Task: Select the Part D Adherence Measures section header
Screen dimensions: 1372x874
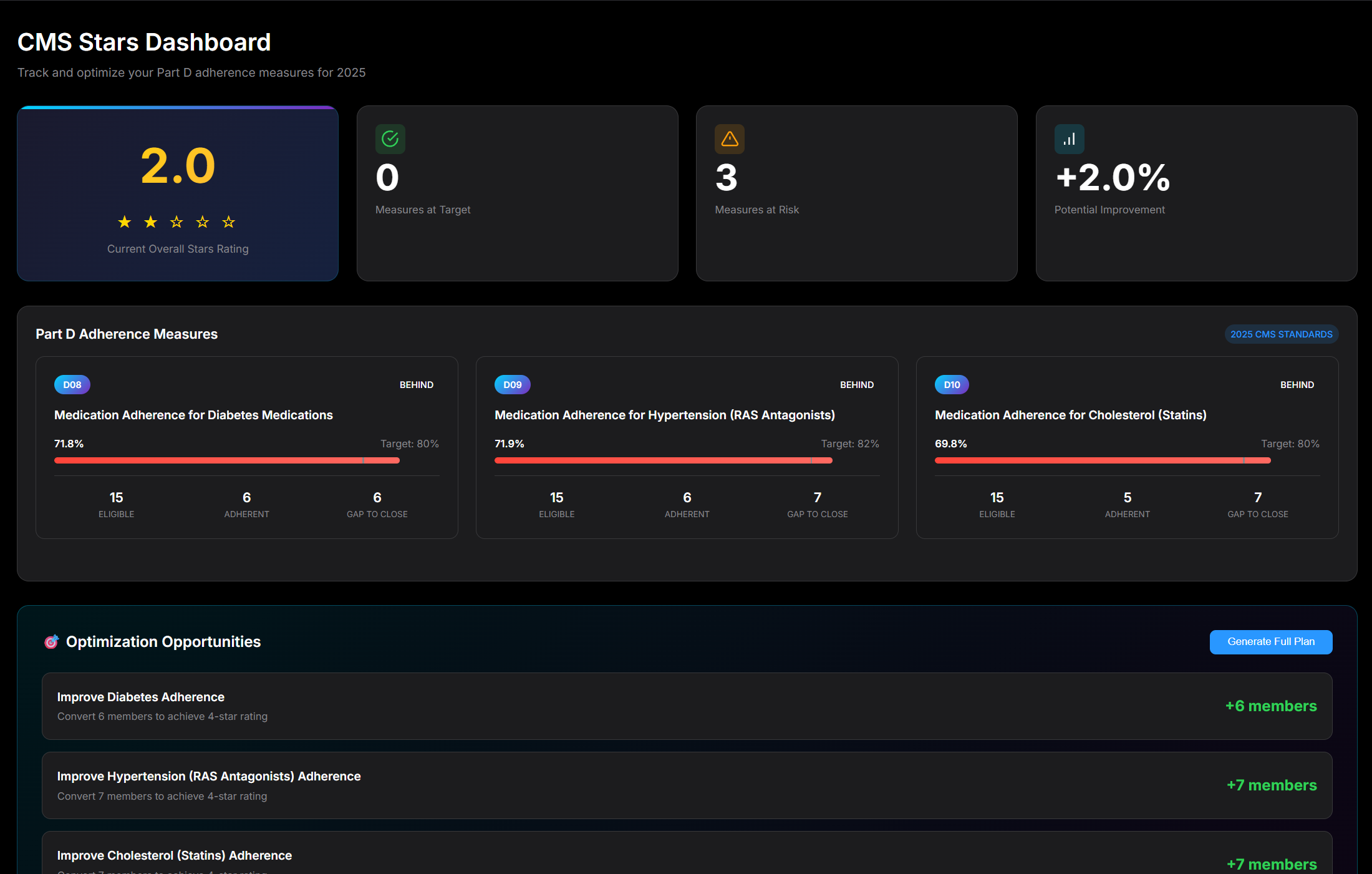Action: point(126,334)
